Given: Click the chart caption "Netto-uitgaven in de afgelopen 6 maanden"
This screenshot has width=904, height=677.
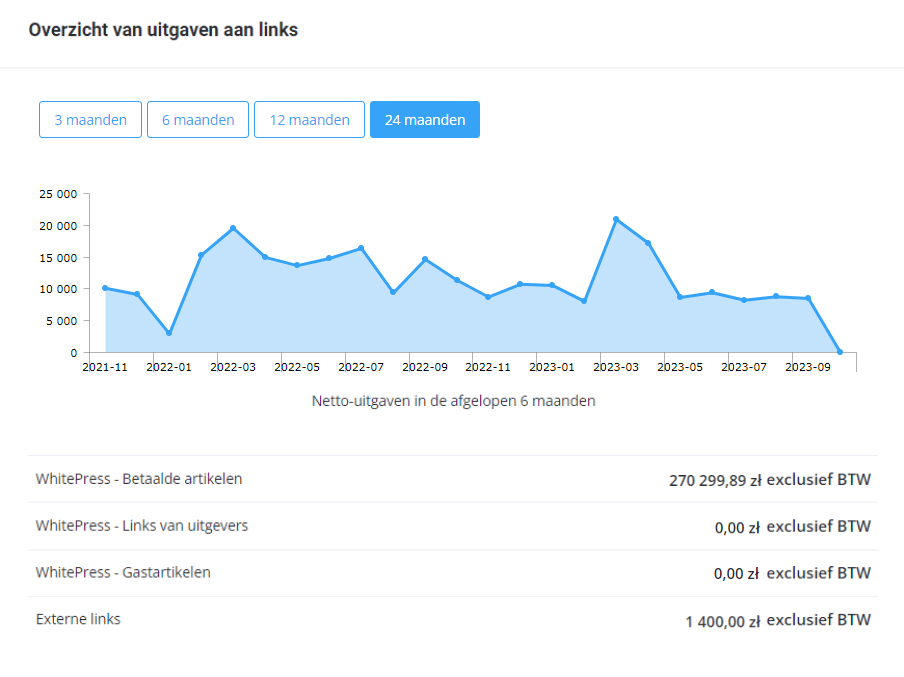Looking at the screenshot, I should (453, 401).
